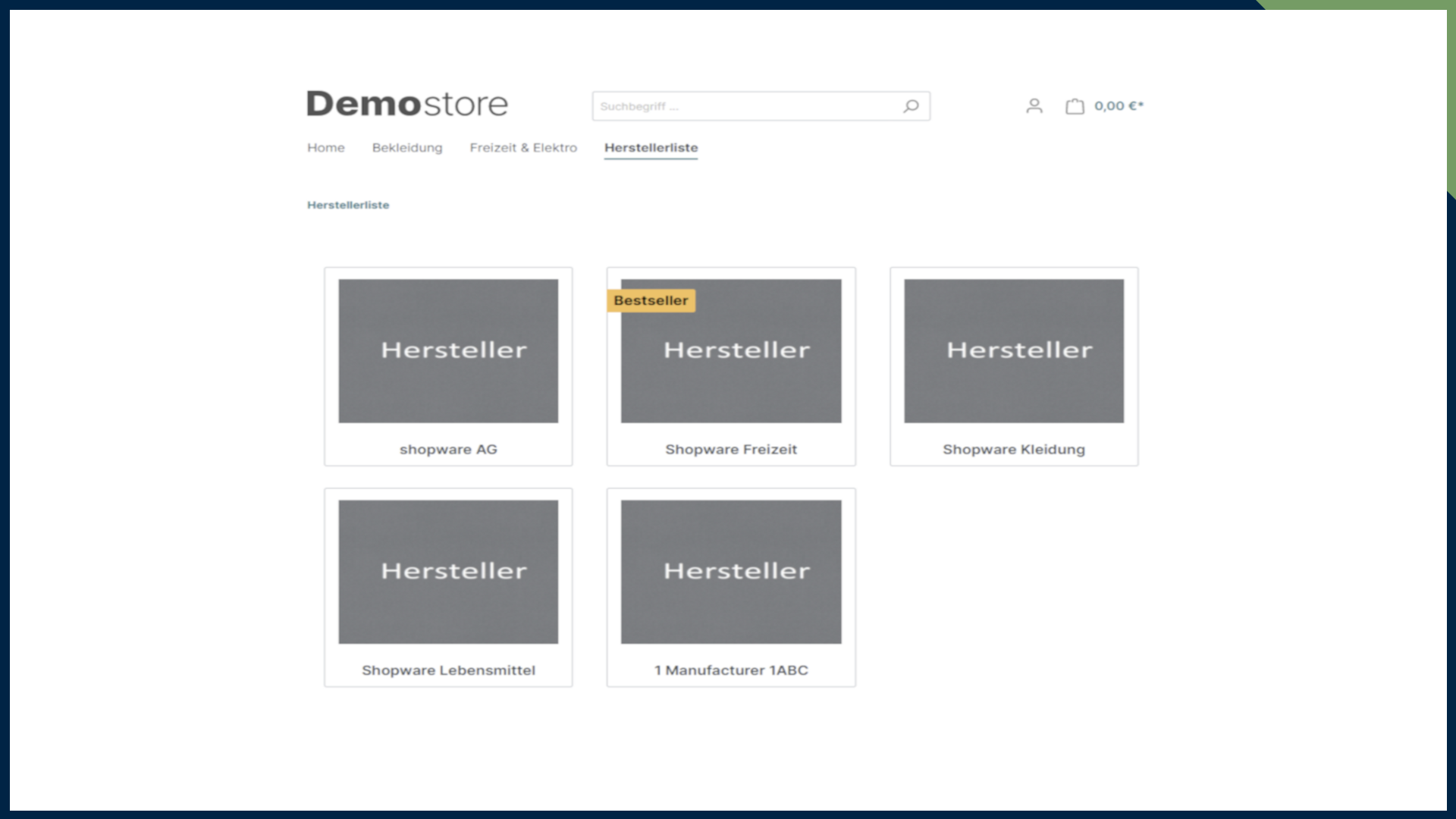Go to the Home menu item
The width and height of the screenshot is (1456, 819).
326,148
